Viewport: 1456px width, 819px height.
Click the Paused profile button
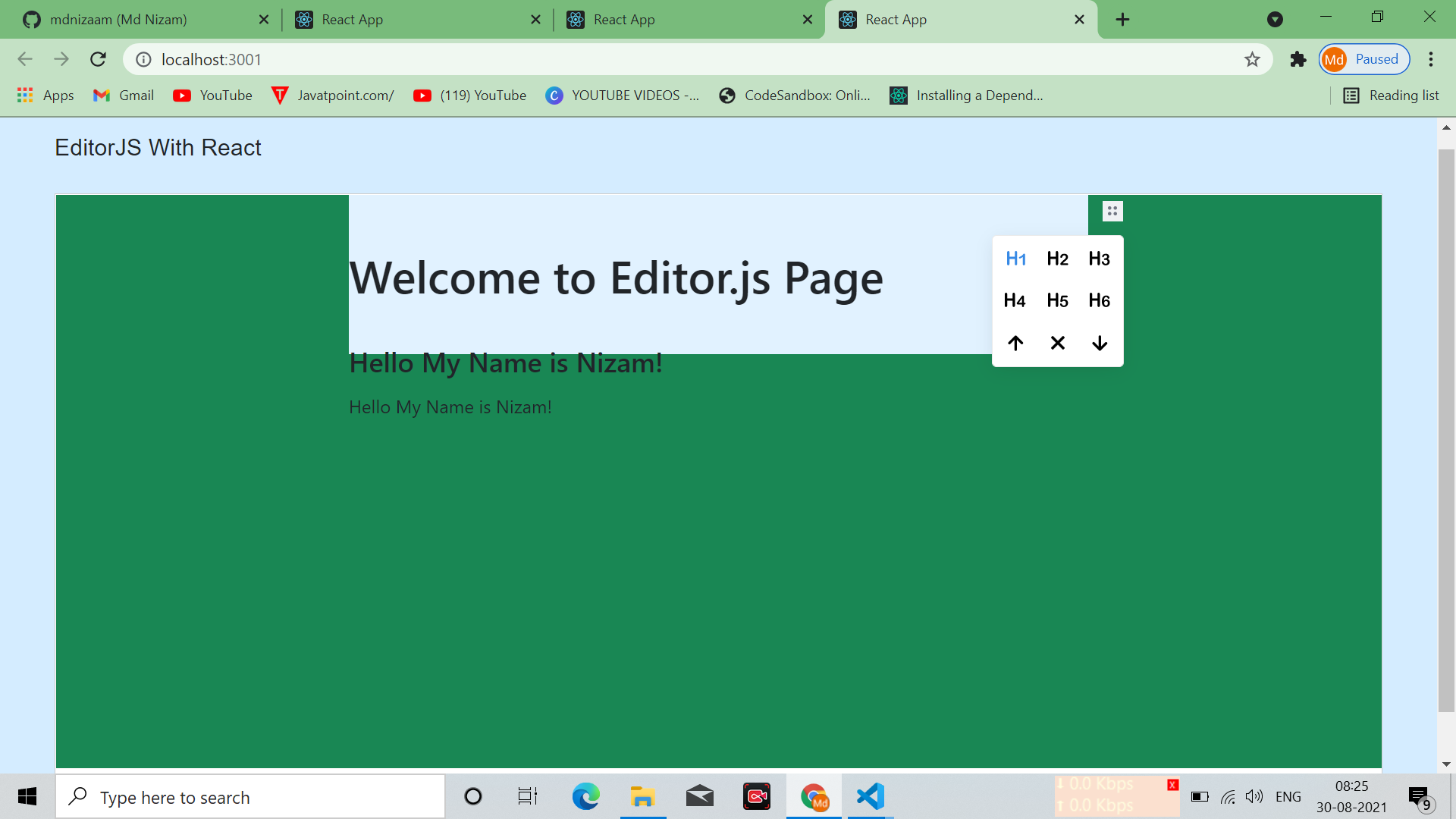pyautogui.click(x=1364, y=59)
